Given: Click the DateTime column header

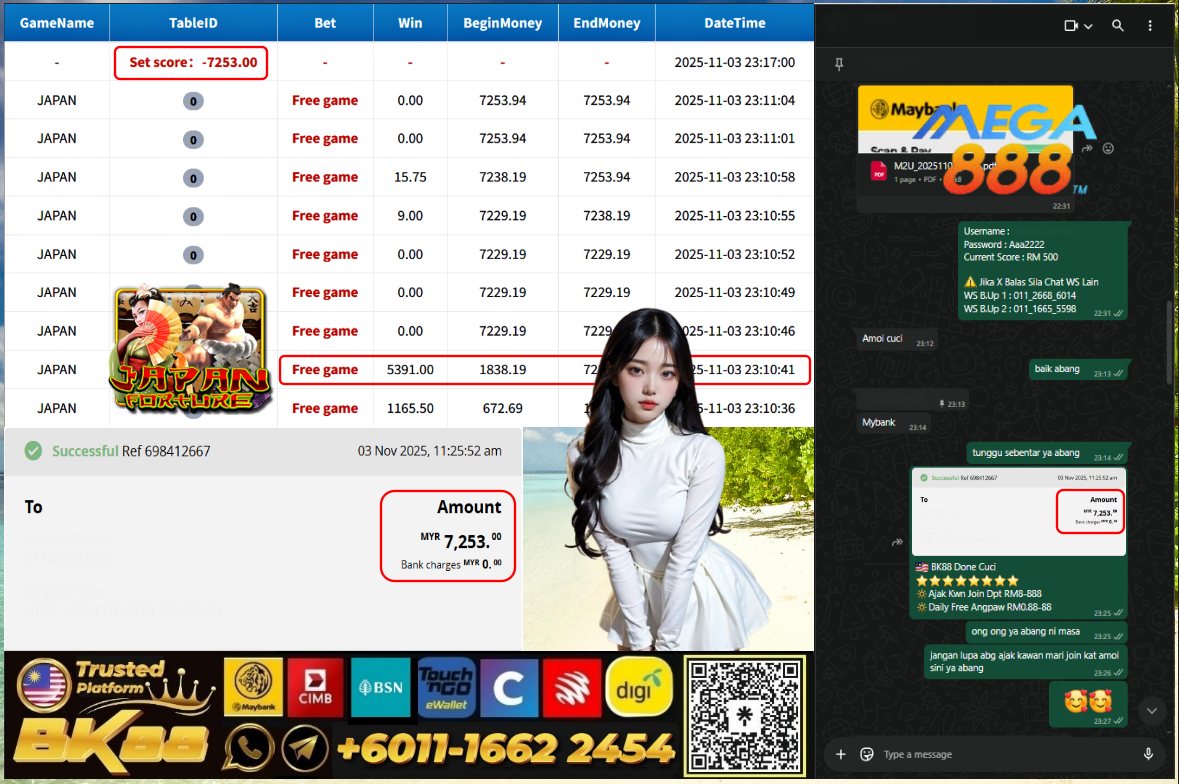Looking at the screenshot, I should [734, 22].
